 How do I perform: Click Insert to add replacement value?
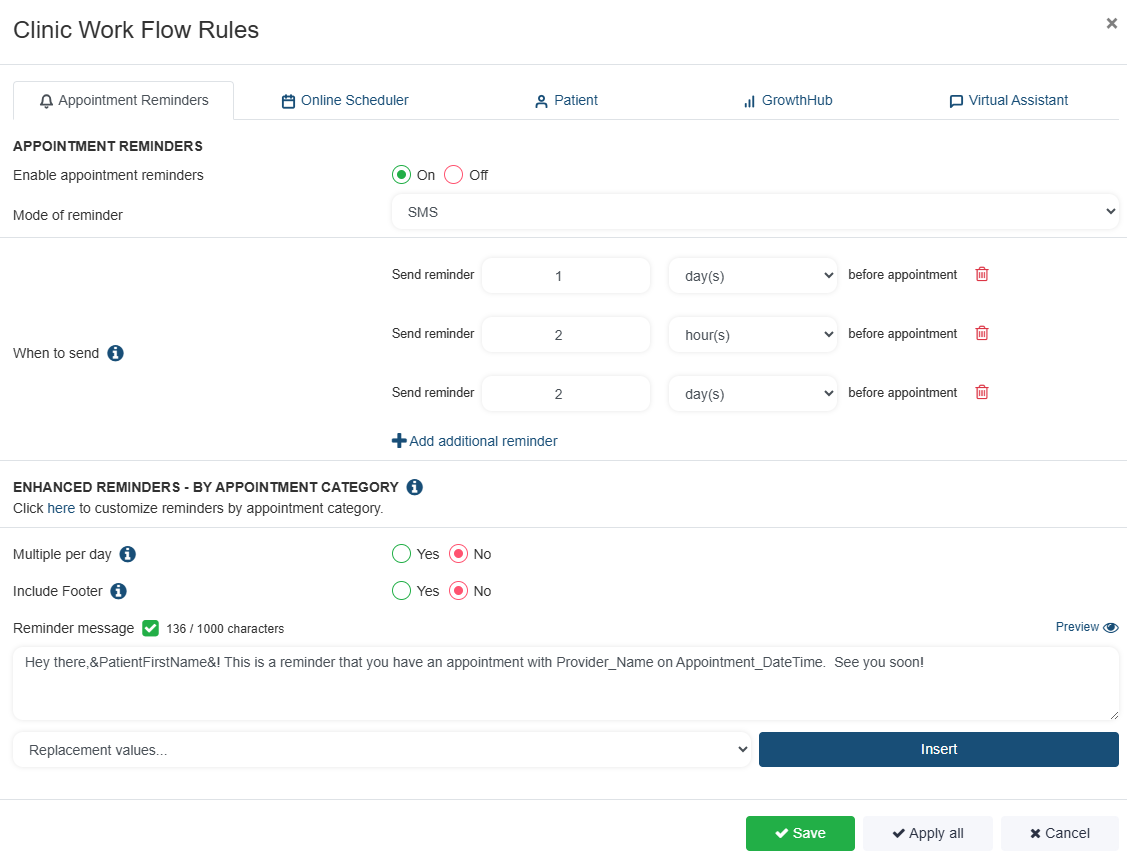[939, 749]
